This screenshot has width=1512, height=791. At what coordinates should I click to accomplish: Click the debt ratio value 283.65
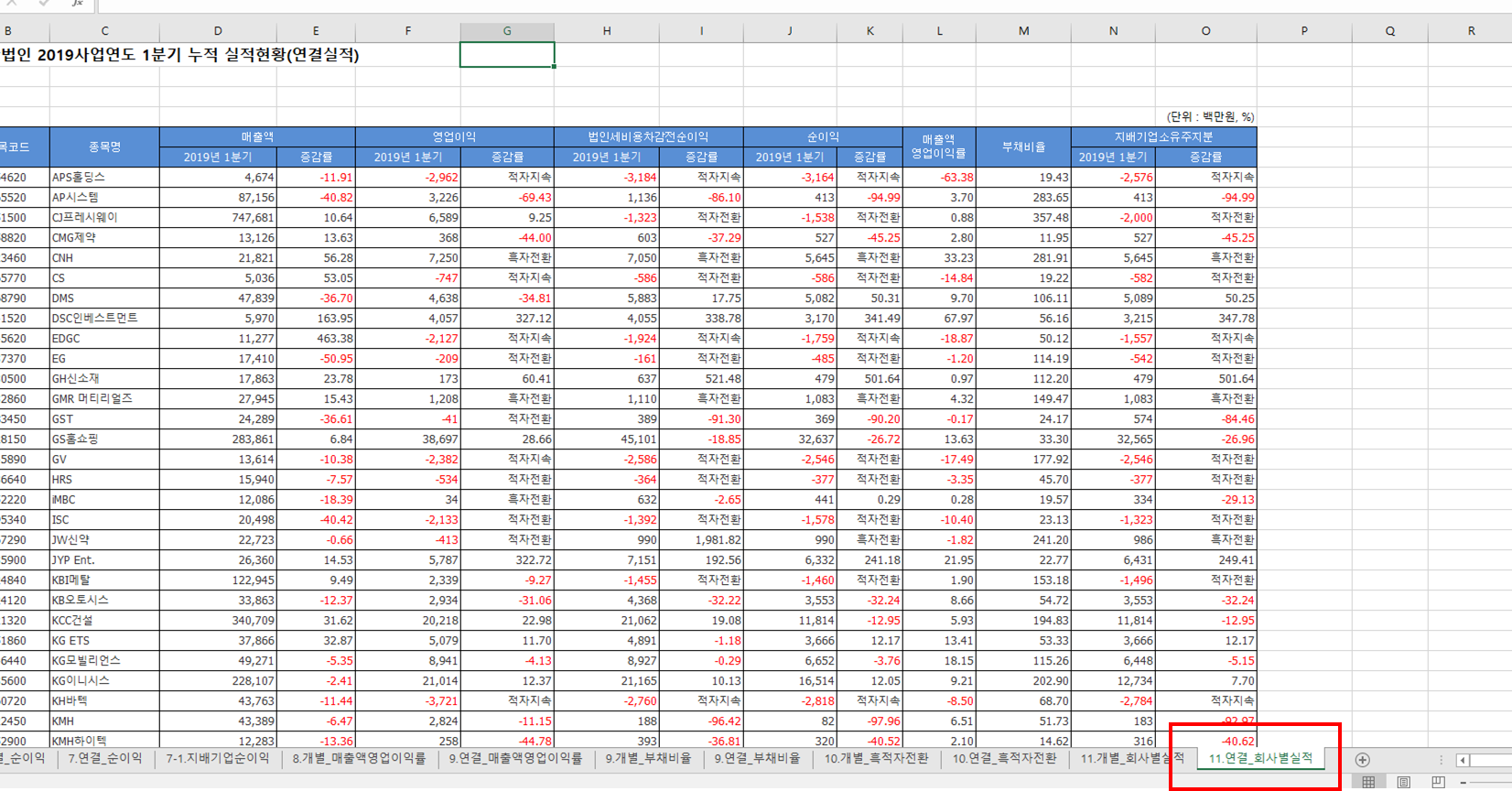point(1023,197)
